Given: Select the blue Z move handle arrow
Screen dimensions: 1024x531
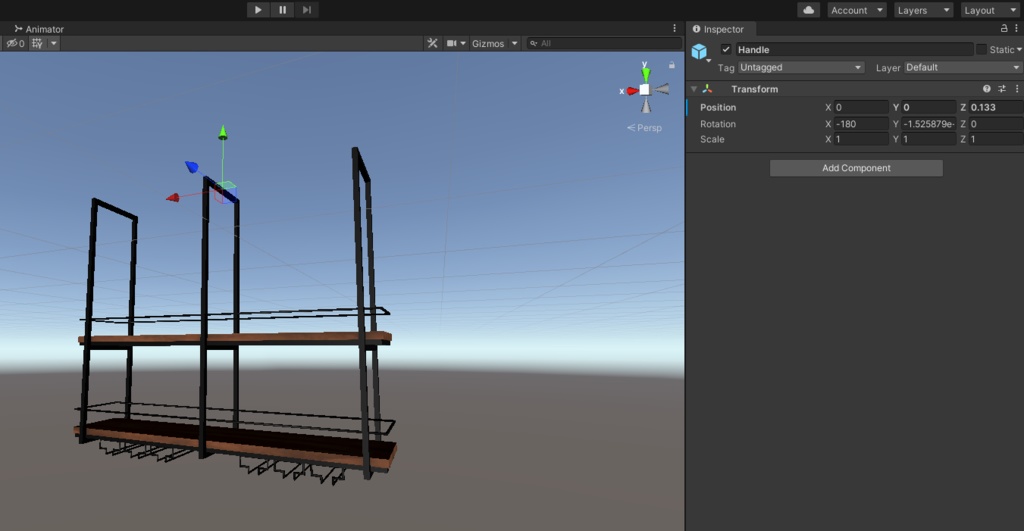Looking at the screenshot, I should coord(191,167).
